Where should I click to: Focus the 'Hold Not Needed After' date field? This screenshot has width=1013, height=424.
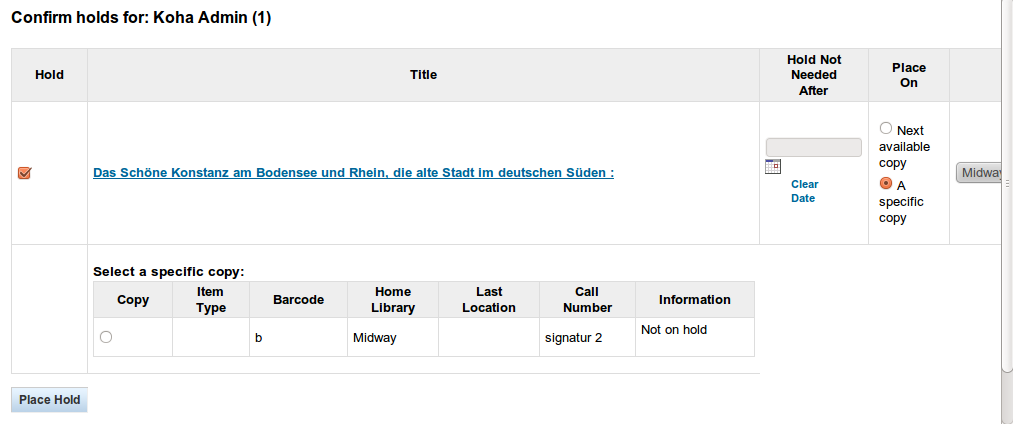(813, 147)
